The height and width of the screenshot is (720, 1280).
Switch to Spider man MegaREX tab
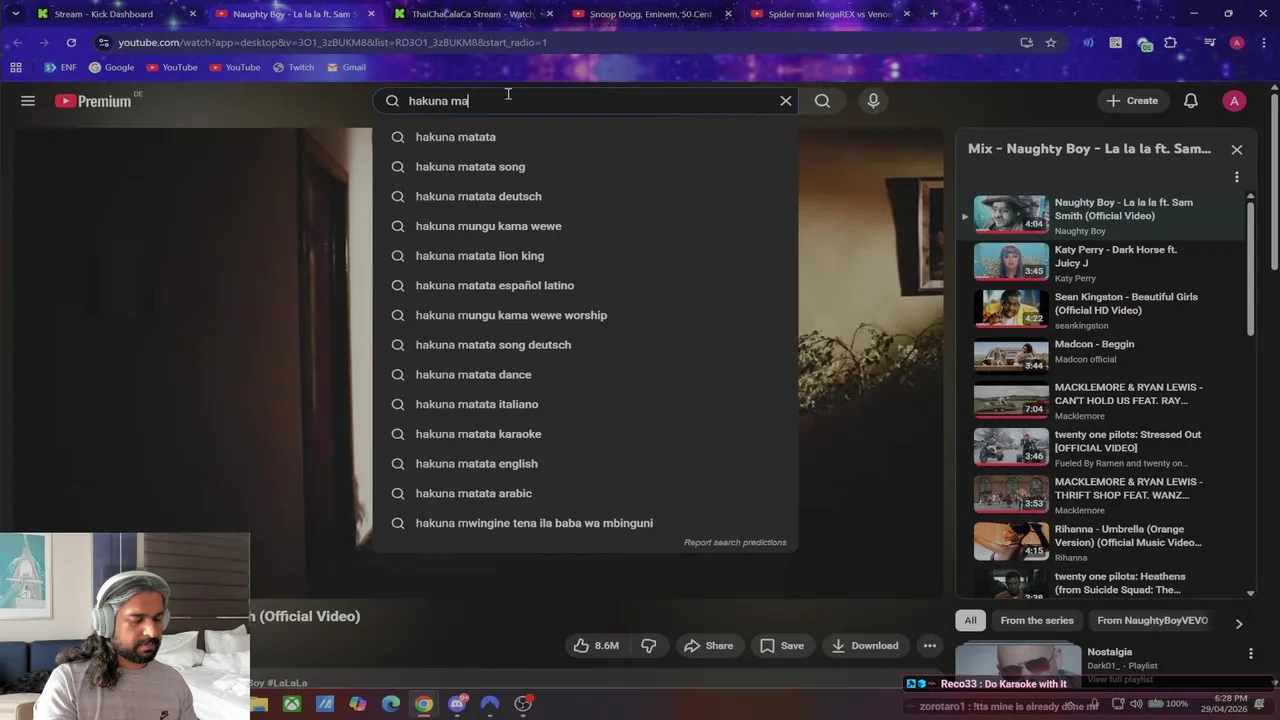point(828,14)
